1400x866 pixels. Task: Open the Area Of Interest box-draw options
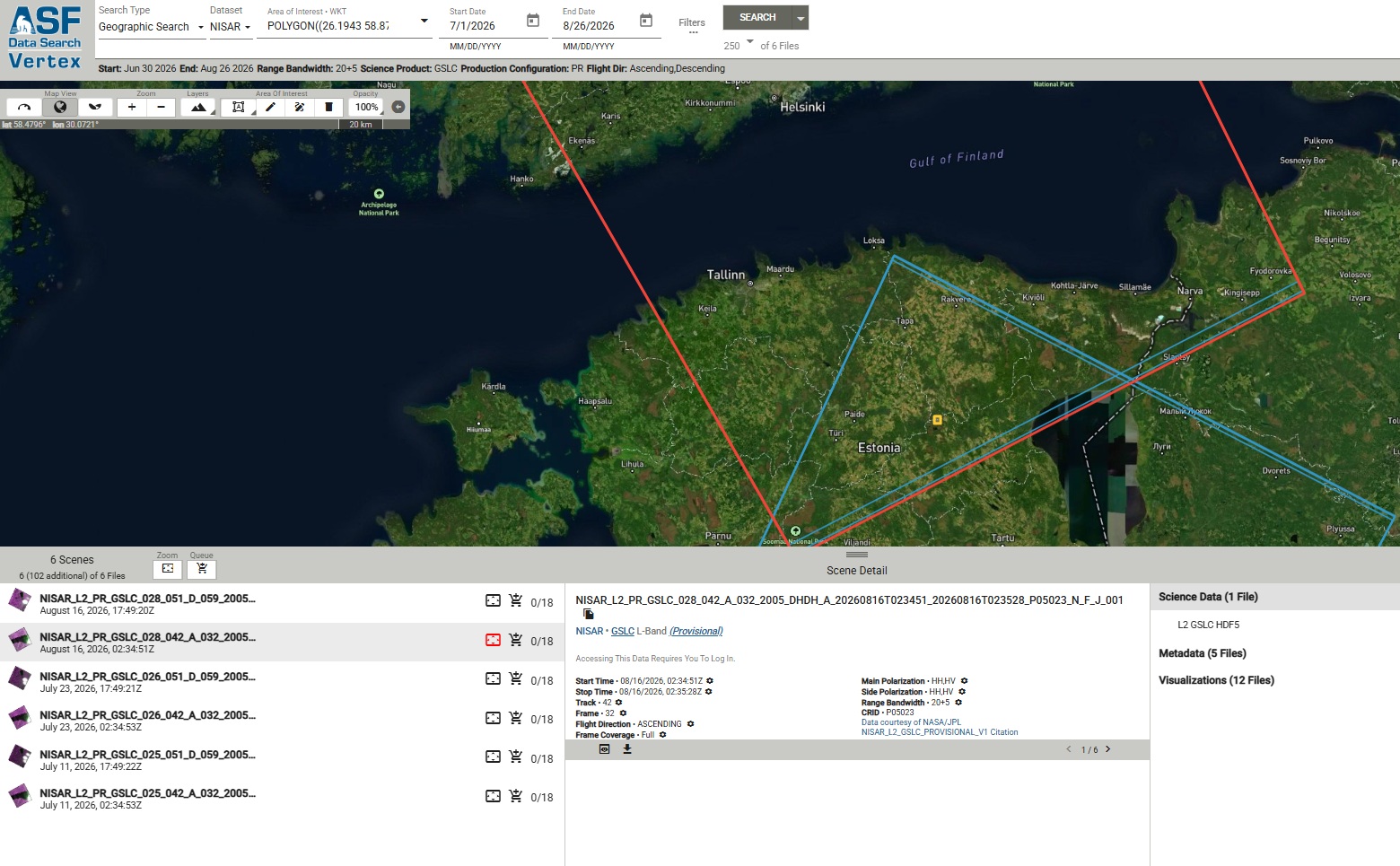pos(239,107)
